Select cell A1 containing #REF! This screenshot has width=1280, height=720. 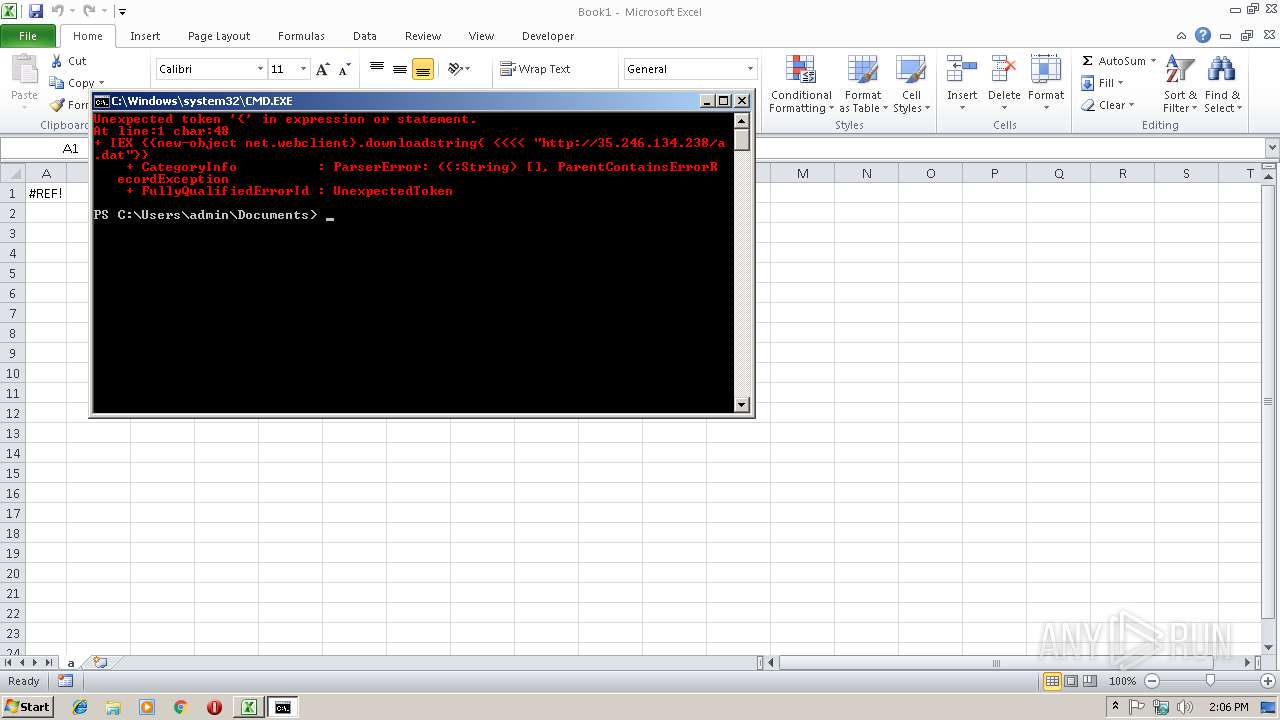(x=46, y=193)
